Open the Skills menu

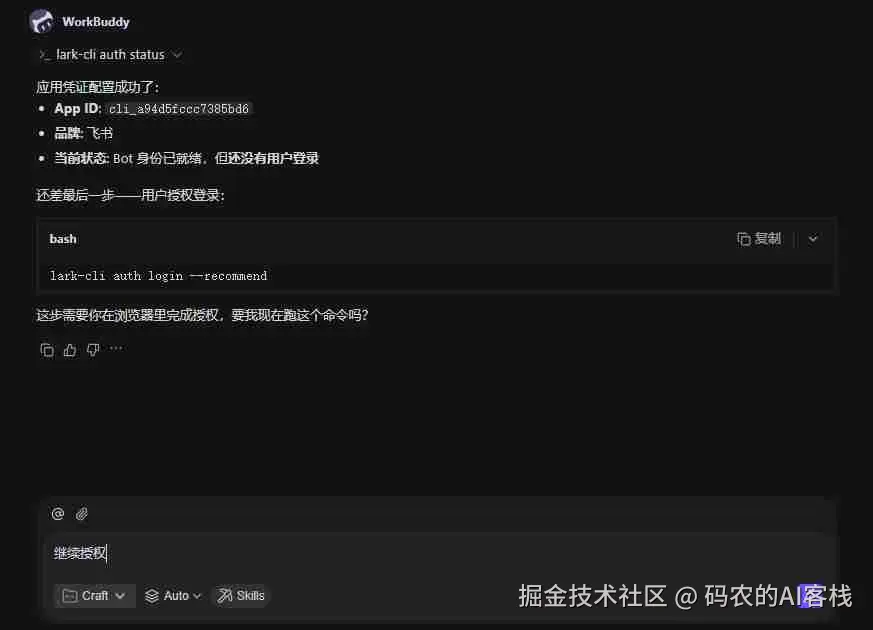point(241,595)
